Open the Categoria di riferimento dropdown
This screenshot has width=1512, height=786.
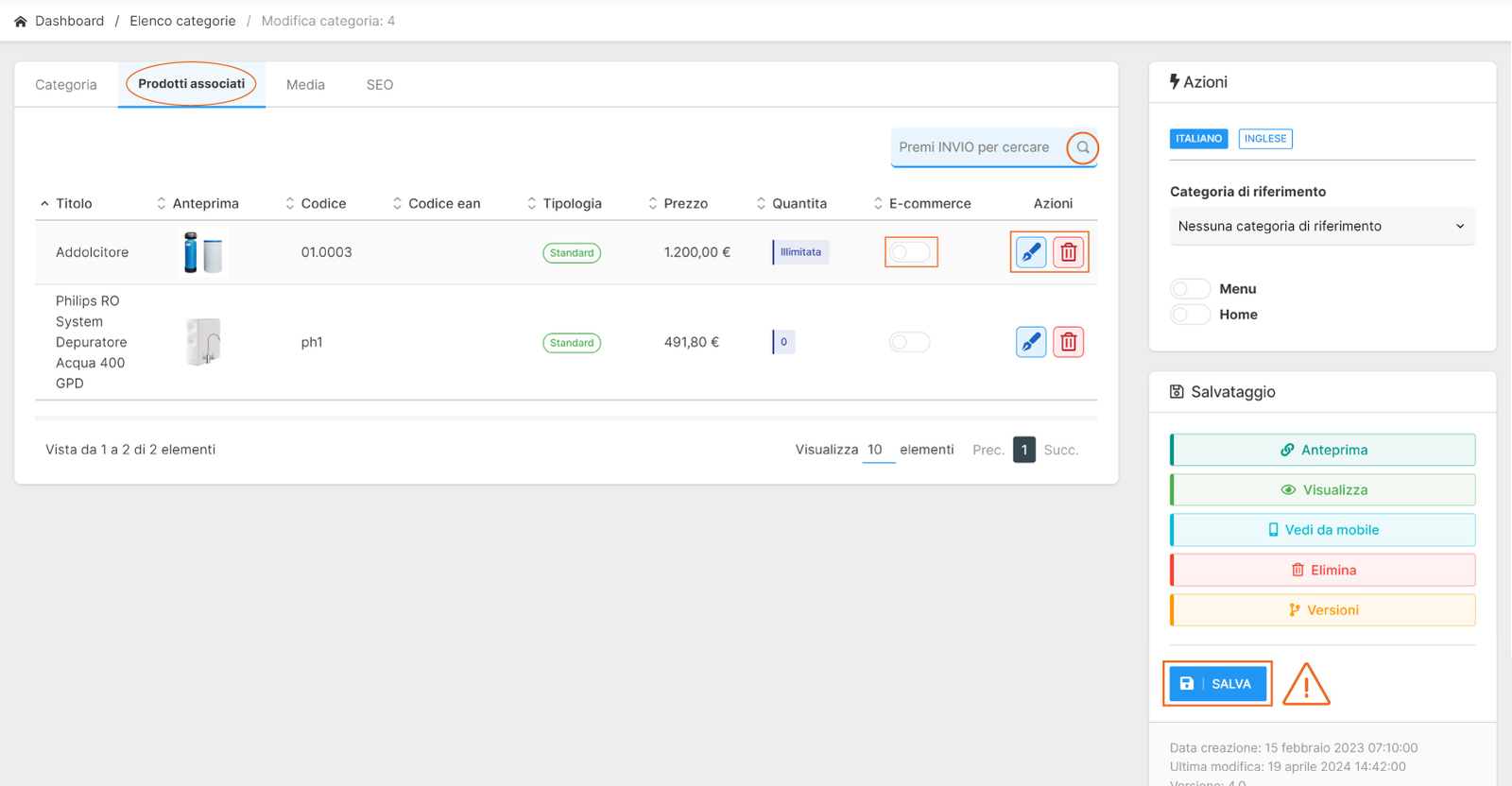coord(1321,227)
